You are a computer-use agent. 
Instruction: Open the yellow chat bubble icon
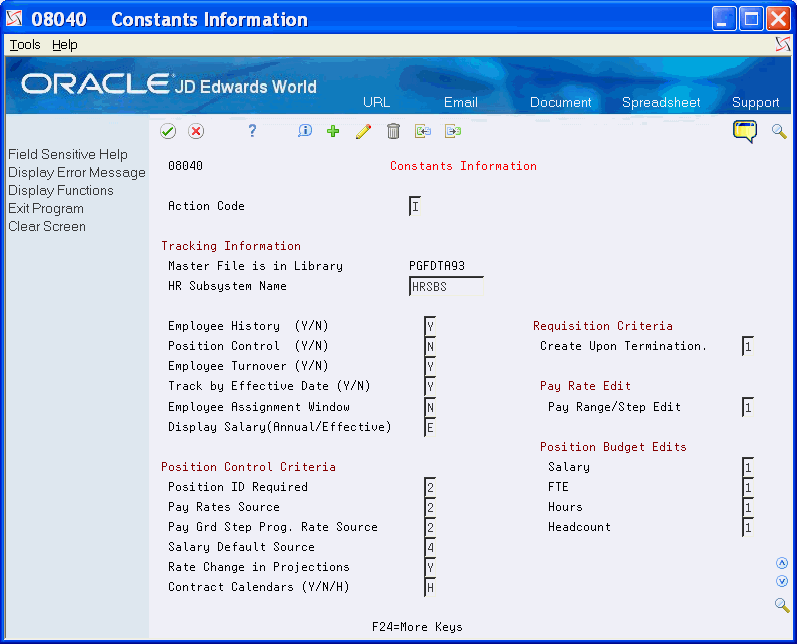click(745, 132)
